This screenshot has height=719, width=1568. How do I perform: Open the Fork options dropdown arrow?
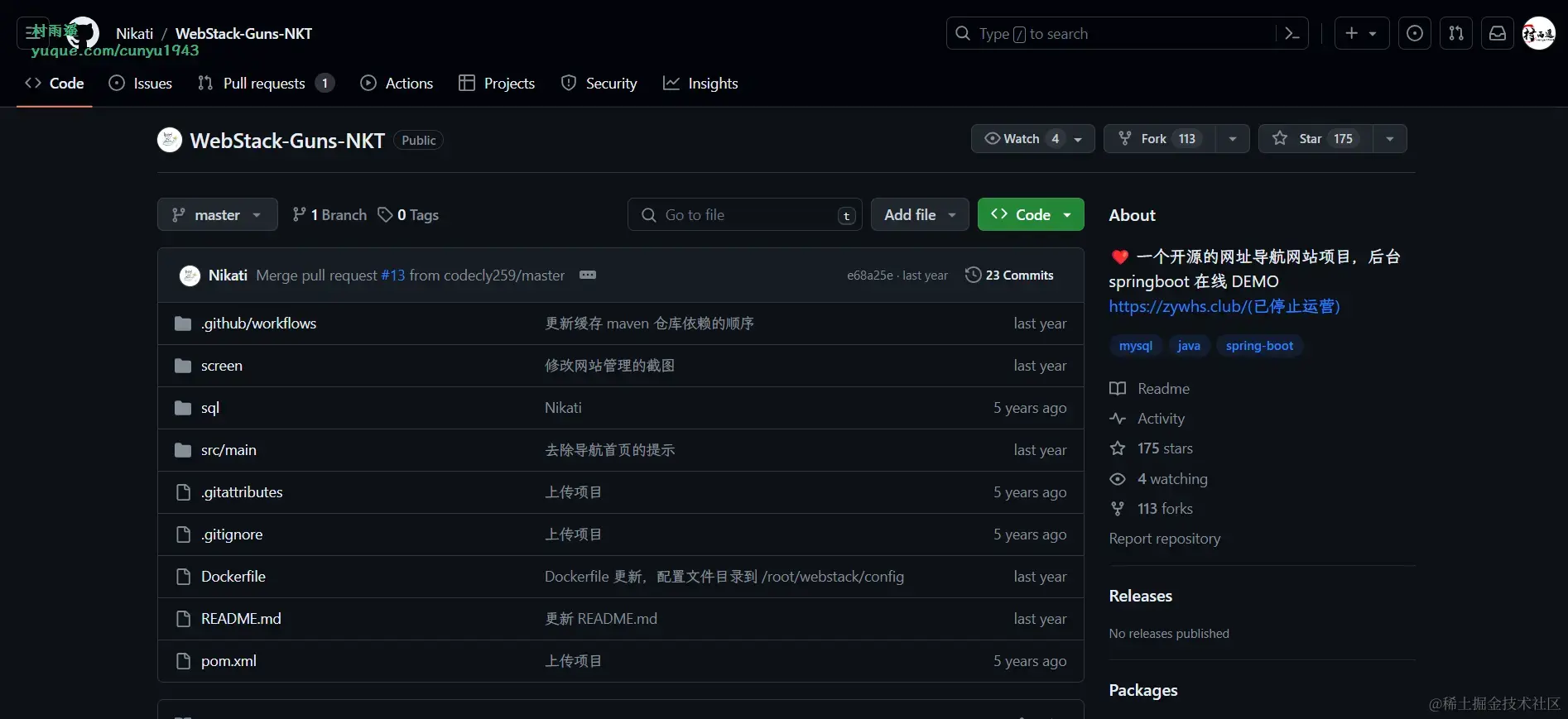(1233, 139)
